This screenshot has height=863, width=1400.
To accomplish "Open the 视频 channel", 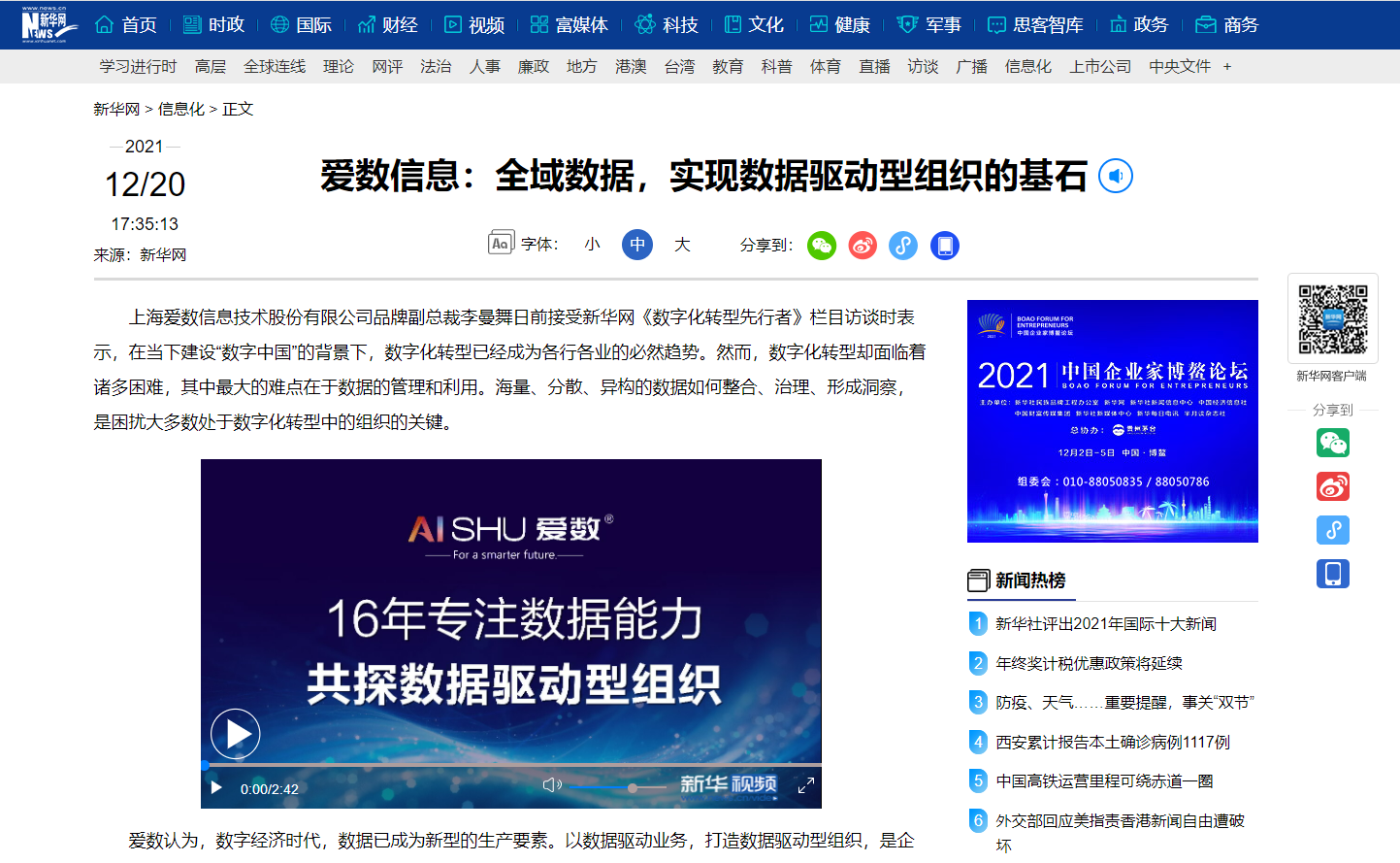I will 474,24.
